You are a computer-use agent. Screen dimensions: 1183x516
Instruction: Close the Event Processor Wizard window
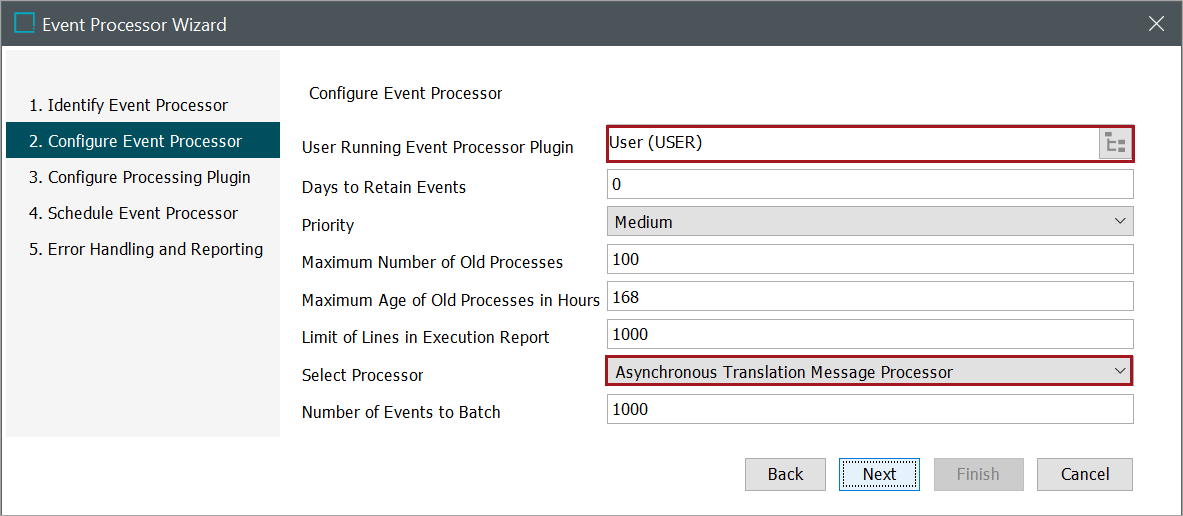tap(1156, 23)
